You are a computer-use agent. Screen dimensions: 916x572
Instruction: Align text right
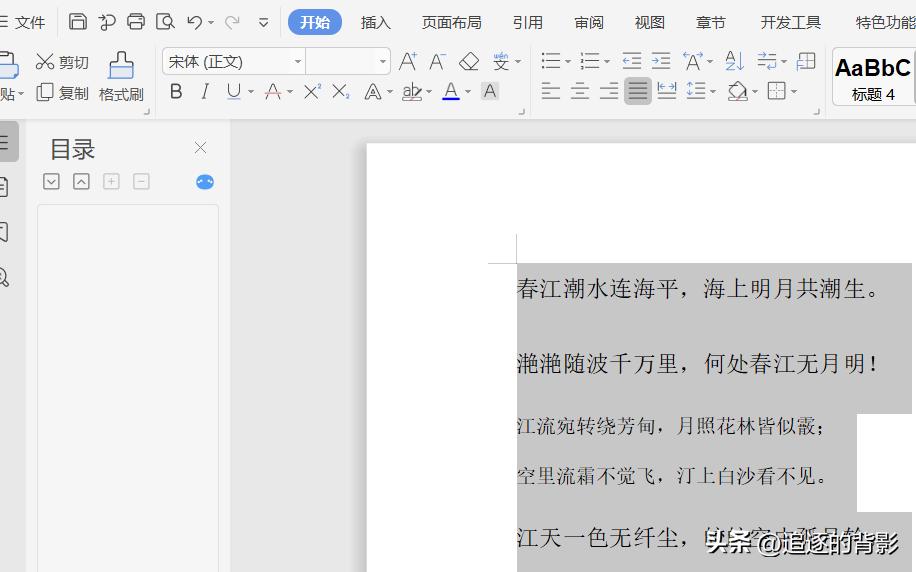[x=609, y=91]
